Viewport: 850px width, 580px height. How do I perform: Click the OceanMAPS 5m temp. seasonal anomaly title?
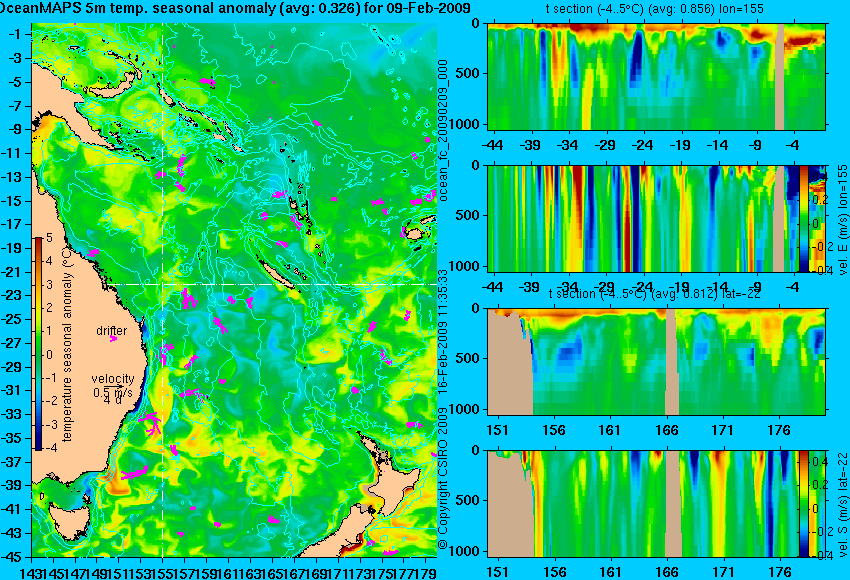[235, 8]
